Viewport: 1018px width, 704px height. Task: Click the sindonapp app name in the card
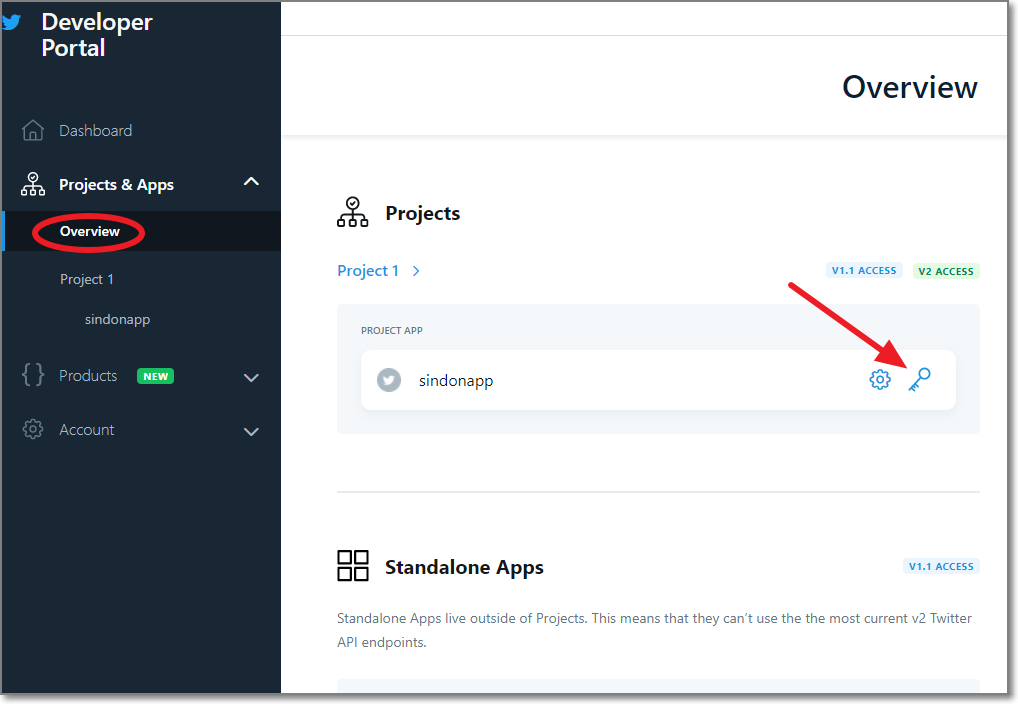[456, 381]
